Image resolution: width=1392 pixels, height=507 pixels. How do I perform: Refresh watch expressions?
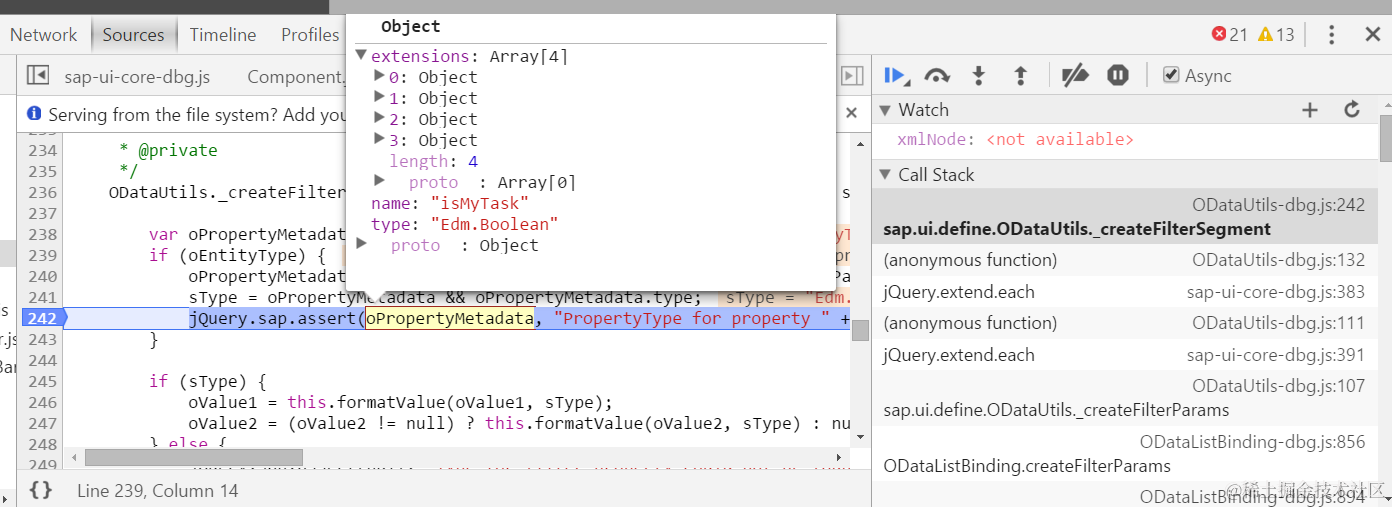pyautogui.click(x=1352, y=110)
